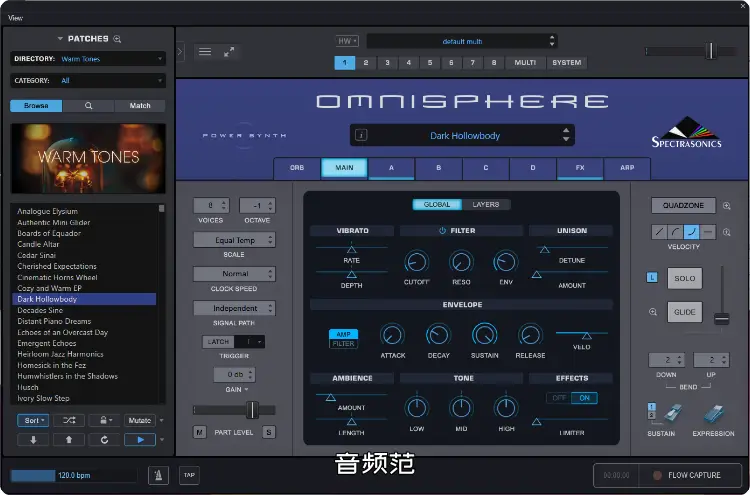Viewport: 750px width, 495px height.
Task: Switch to layer A tab
Action: pyautogui.click(x=391, y=168)
